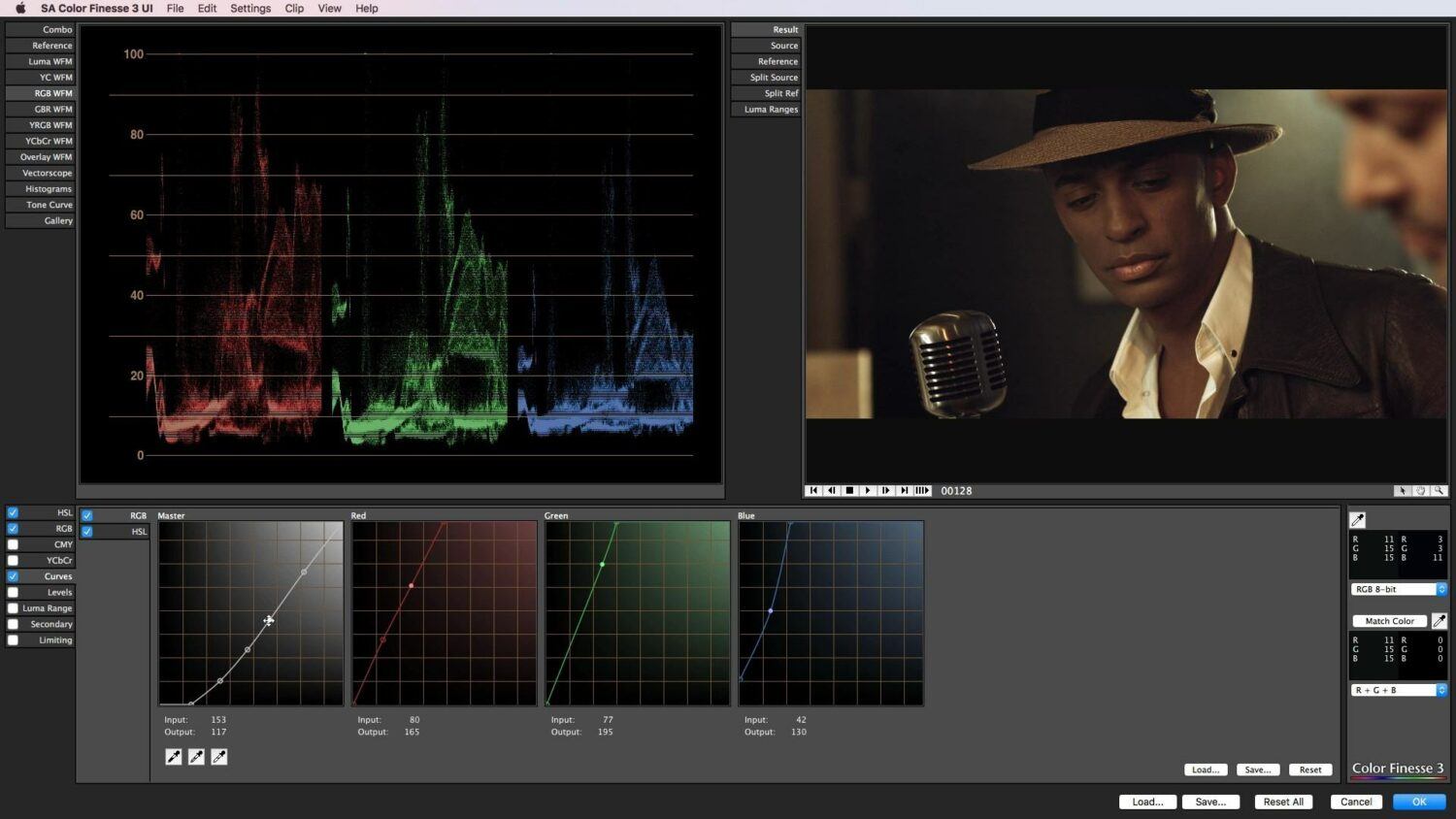Screen dimensions: 1456x819
Task: Confirm with the OK button
Action: pos(1419,802)
